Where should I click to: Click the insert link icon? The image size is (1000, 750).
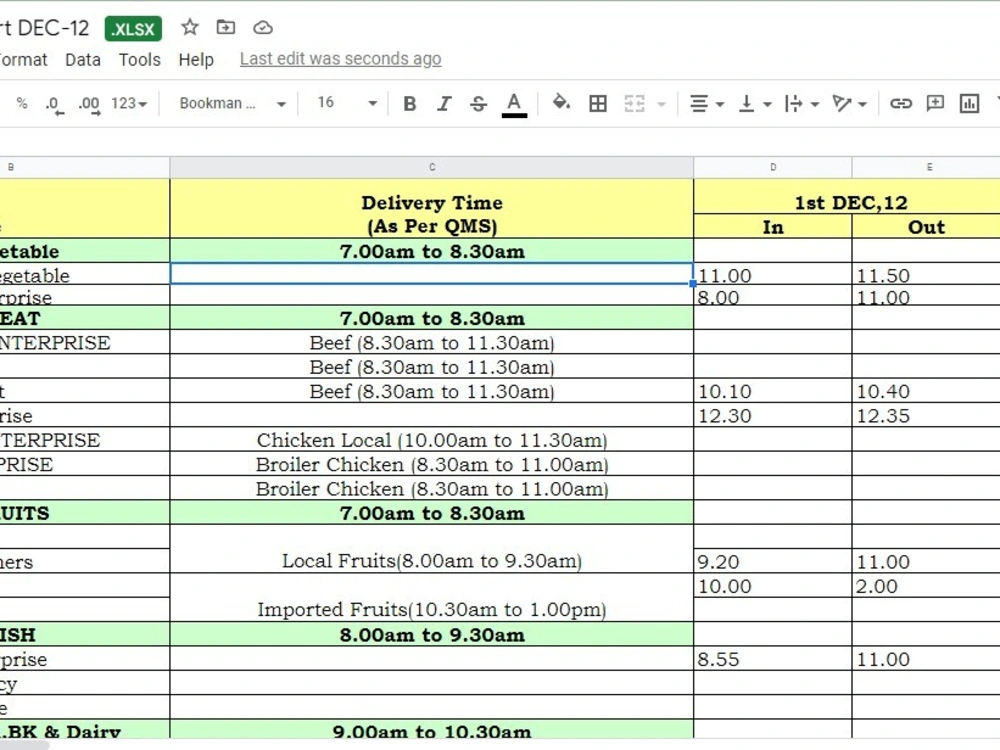click(901, 103)
